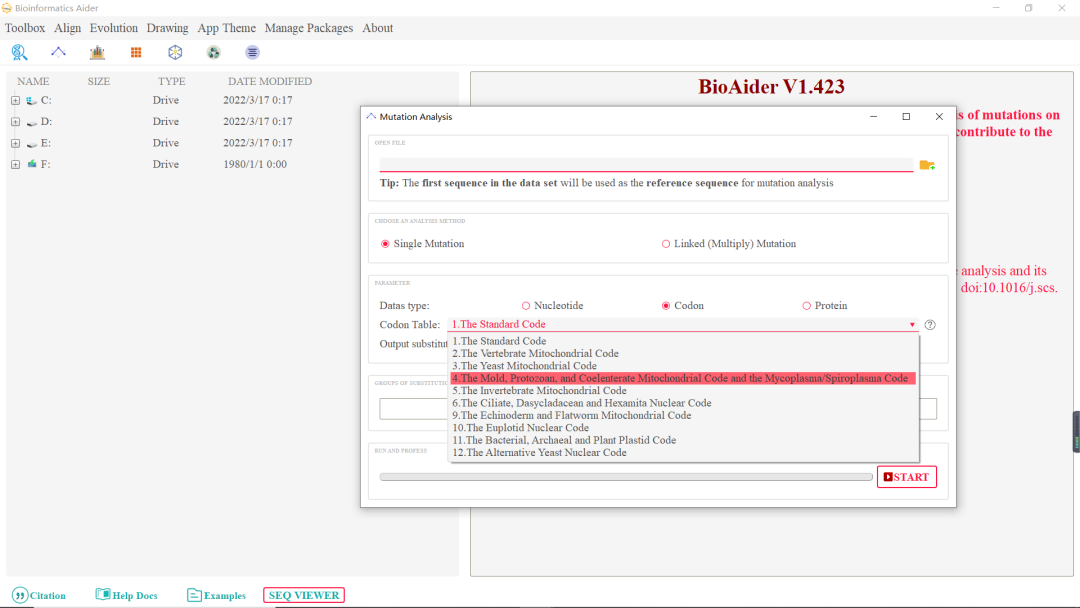Open the App Theme menu
This screenshot has height=608, width=1080.
(x=227, y=28)
